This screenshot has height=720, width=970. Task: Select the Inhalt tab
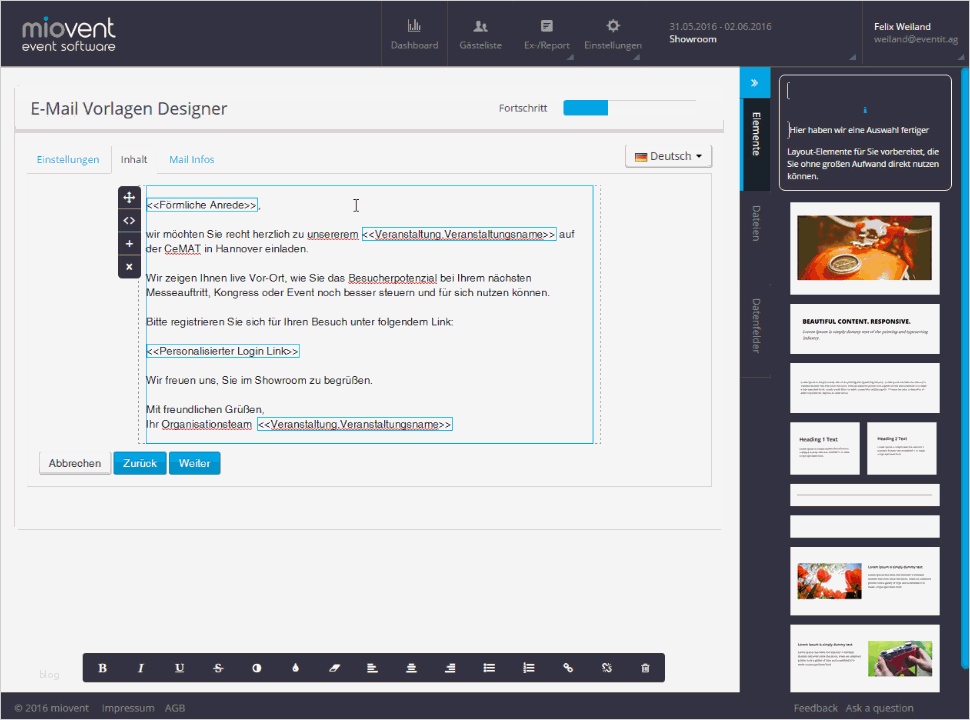(134, 159)
